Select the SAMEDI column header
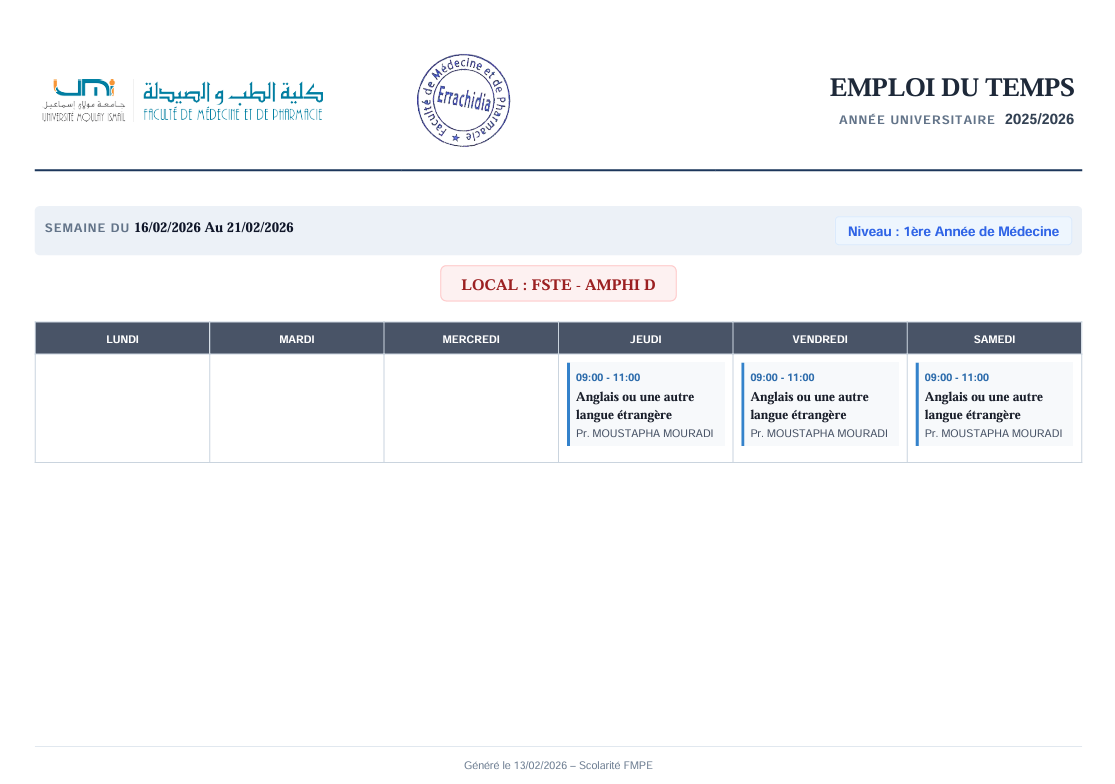 coord(994,339)
